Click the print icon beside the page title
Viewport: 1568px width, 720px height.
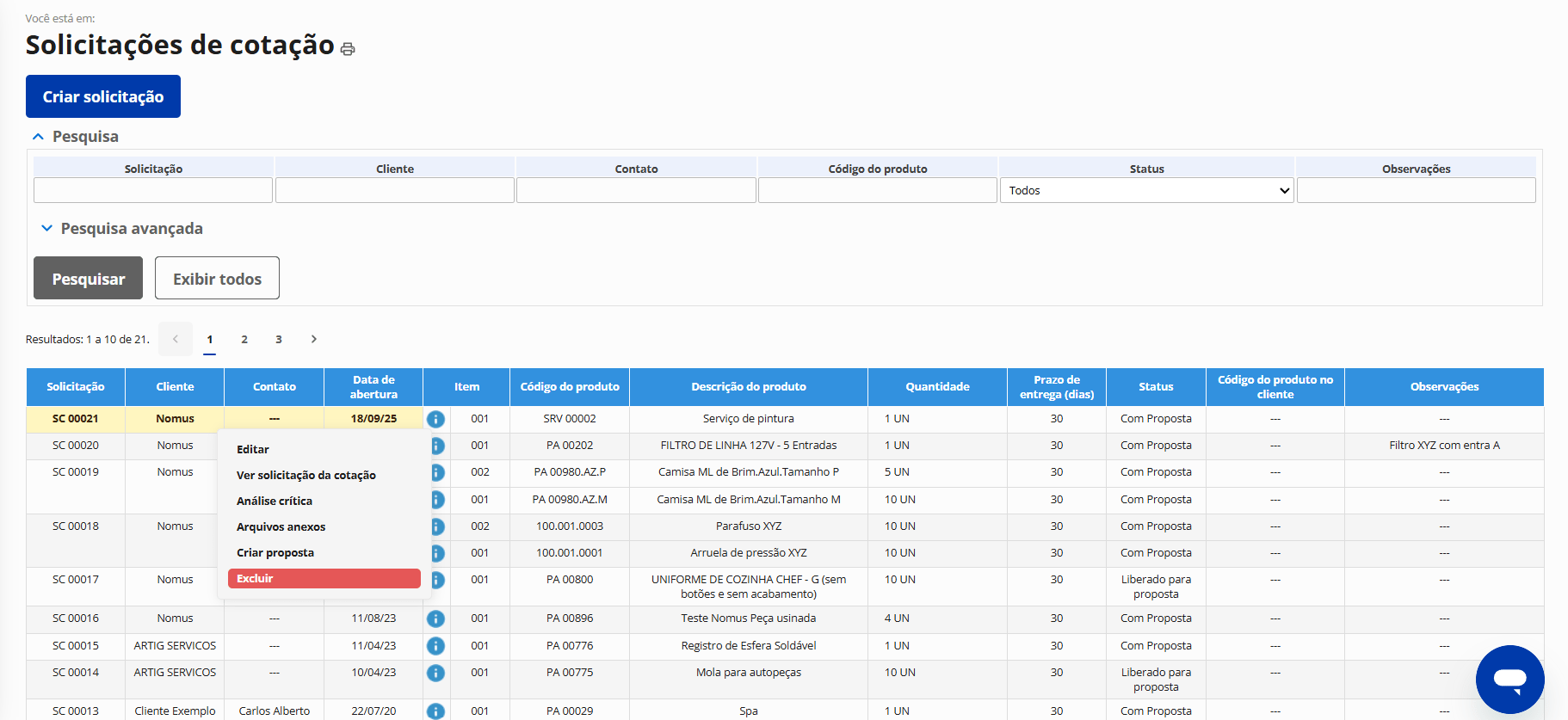348,49
